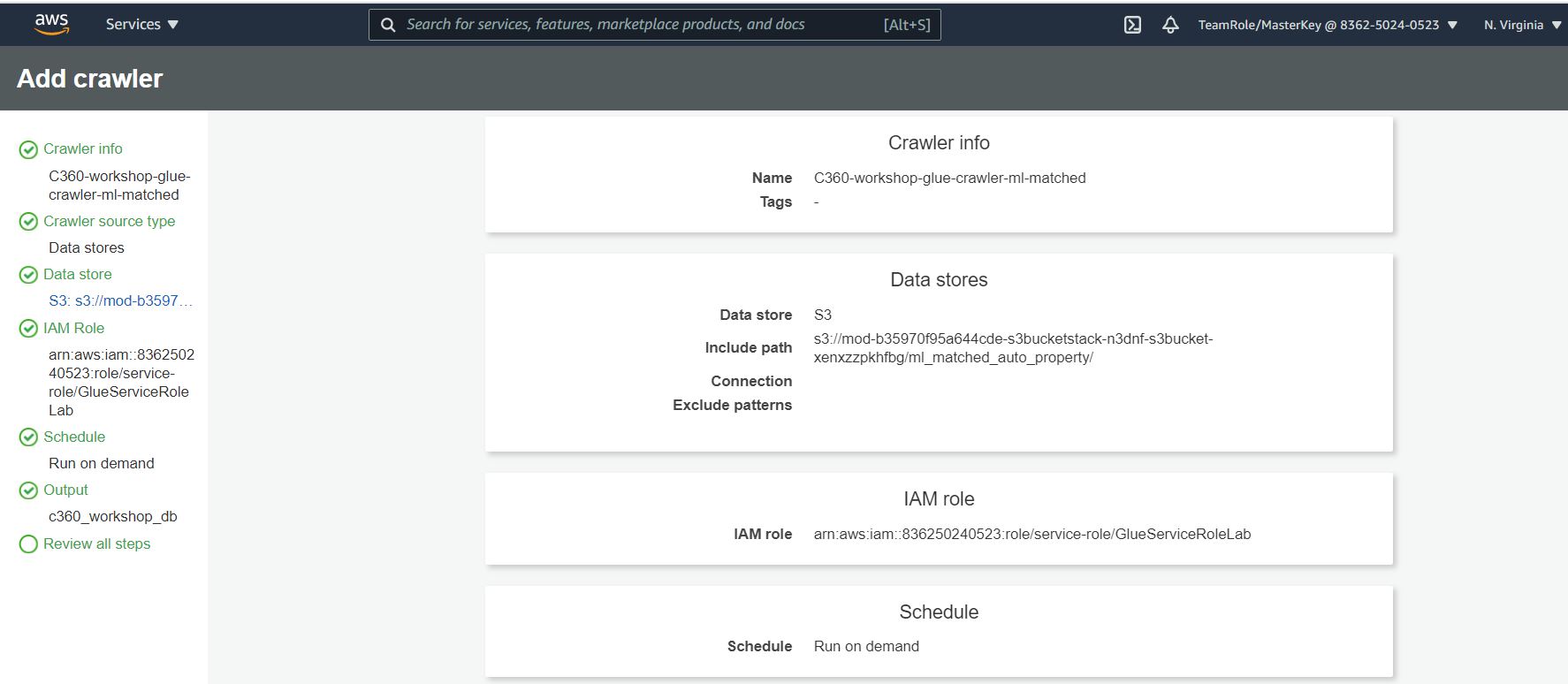This screenshot has height=684, width=1568.
Task: Click the Crawler source type checkmark icon
Action: pyautogui.click(x=28, y=222)
